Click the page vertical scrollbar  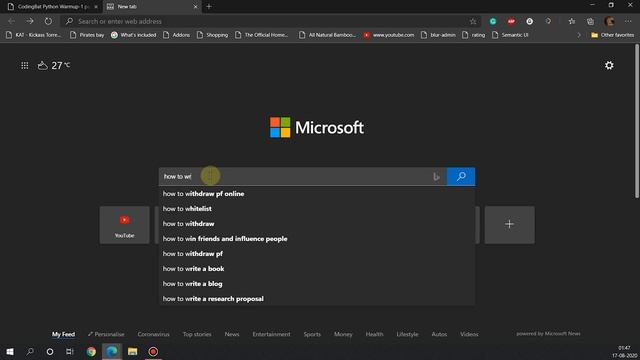(637, 122)
